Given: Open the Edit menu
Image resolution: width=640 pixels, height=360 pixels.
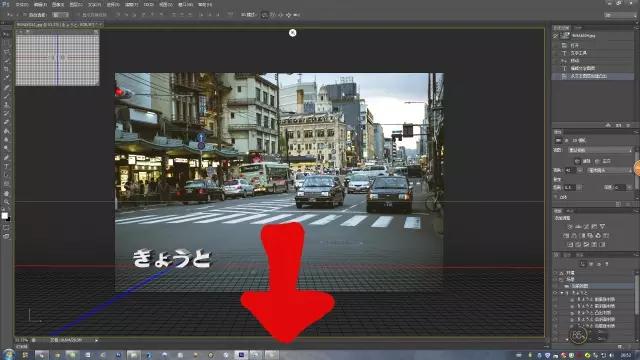Looking at the screenshot, I should pos(40,4).
